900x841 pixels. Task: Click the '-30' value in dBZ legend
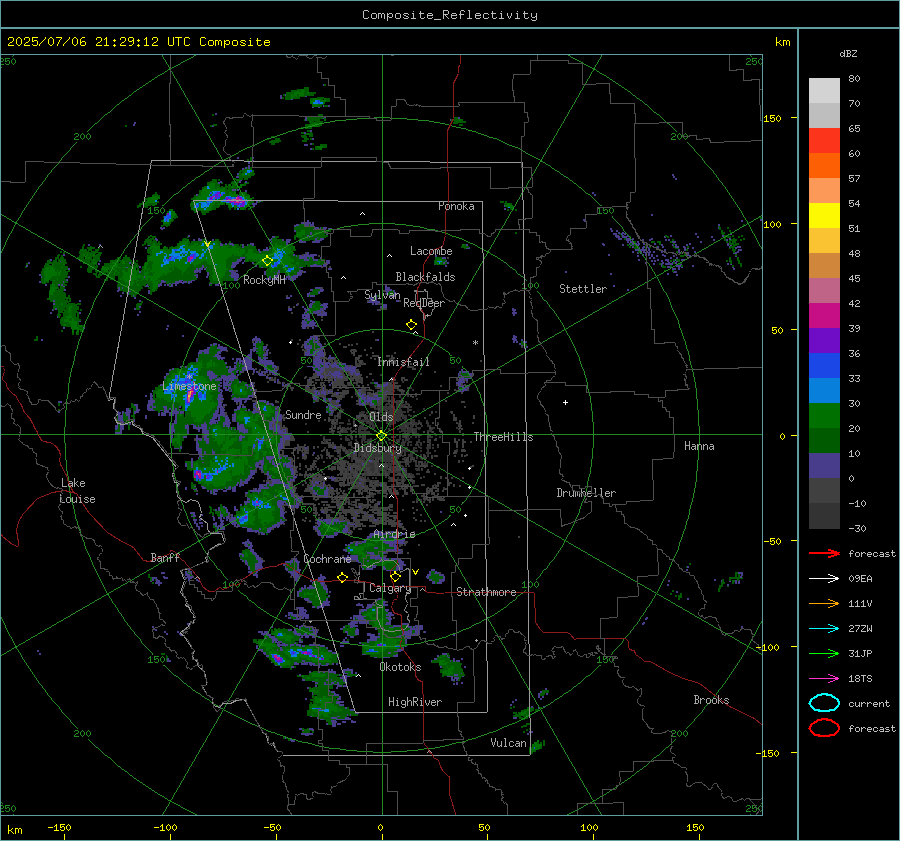point(857,528)
